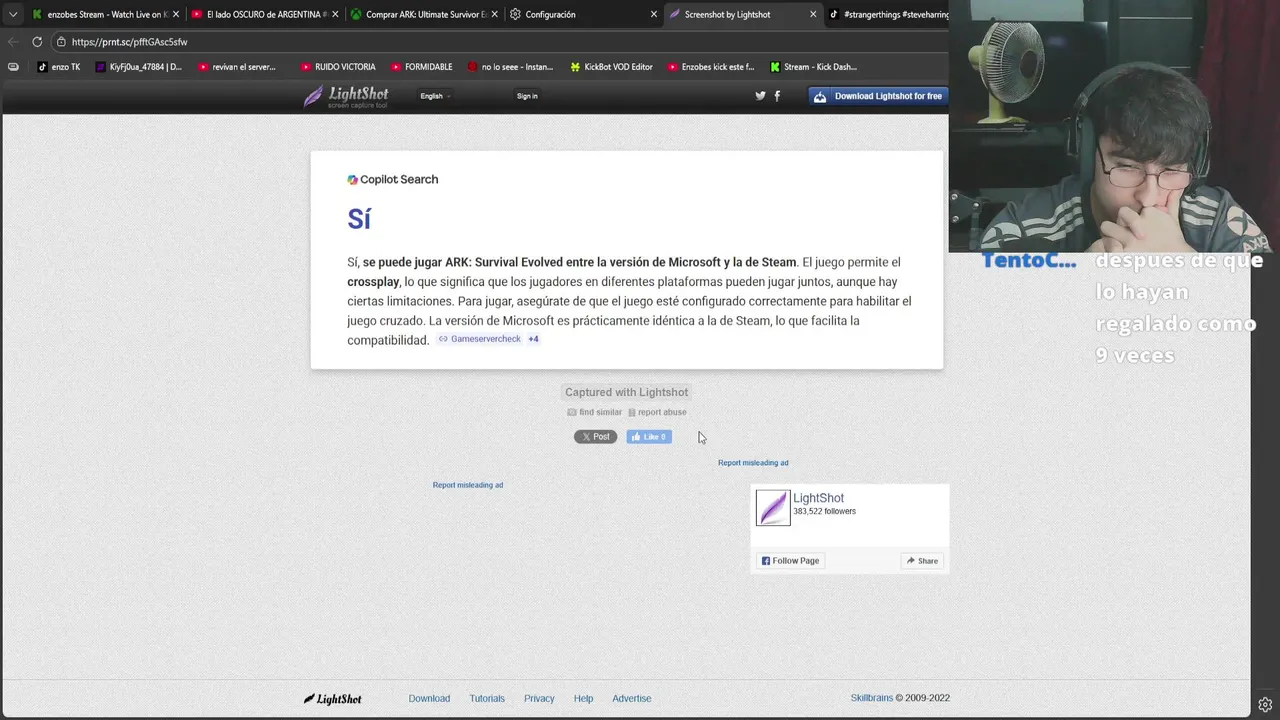Click the LightShot logo in the header

pyautogui.click(x=346, y=96)
